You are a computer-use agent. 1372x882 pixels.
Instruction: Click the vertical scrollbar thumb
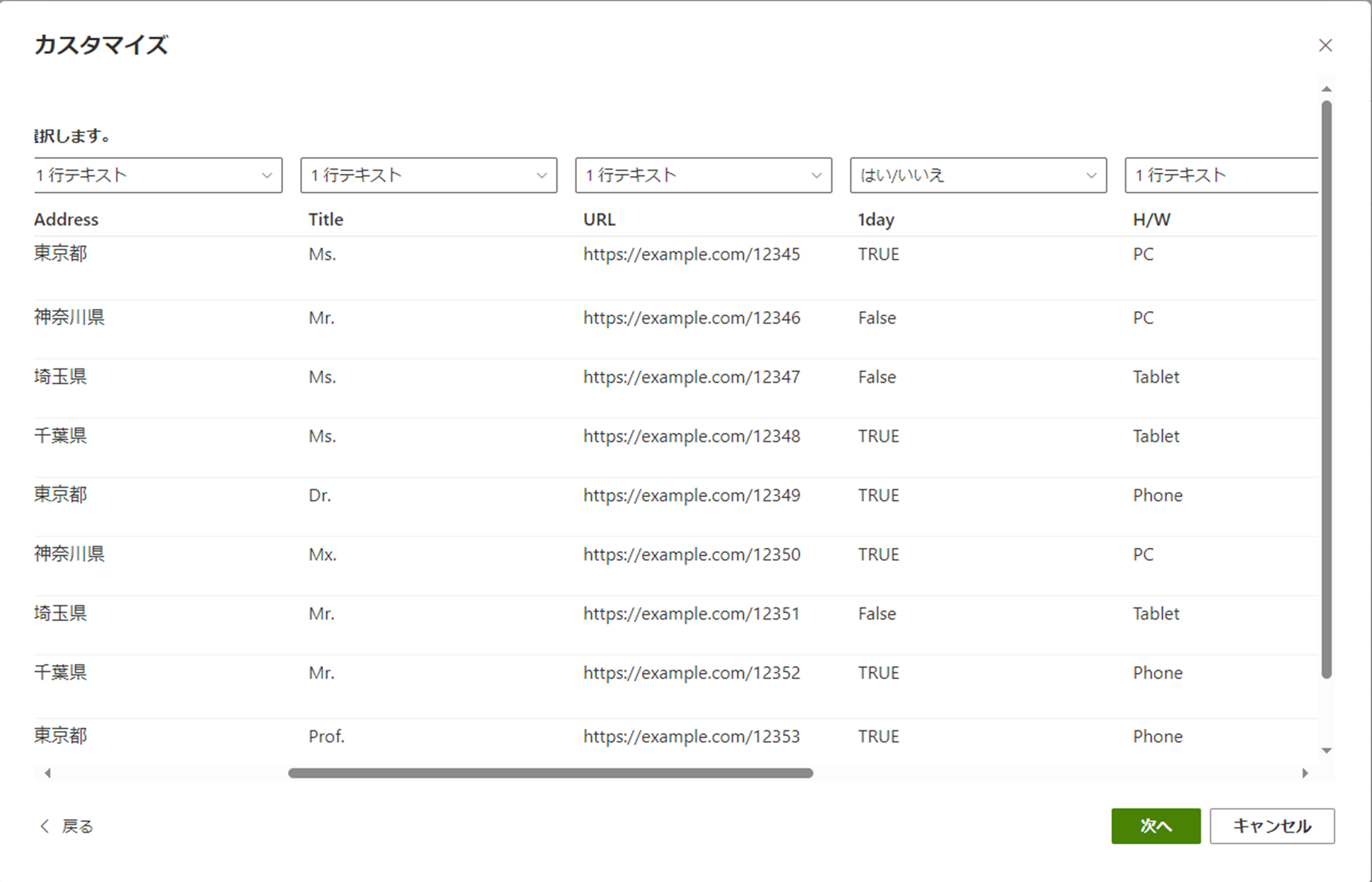click(x=1326, y=389)
